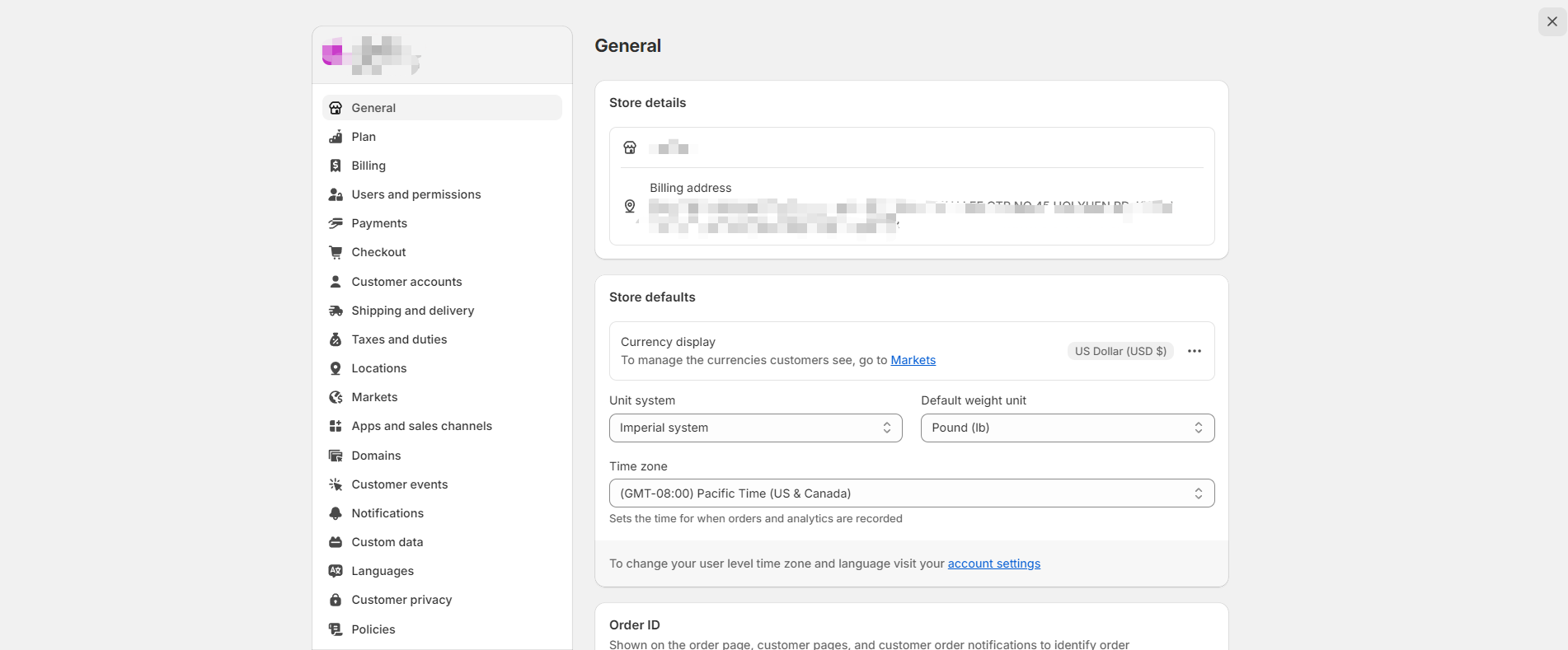
Task: Click the store icon in Store details
Action: click(x=630, y=147)
